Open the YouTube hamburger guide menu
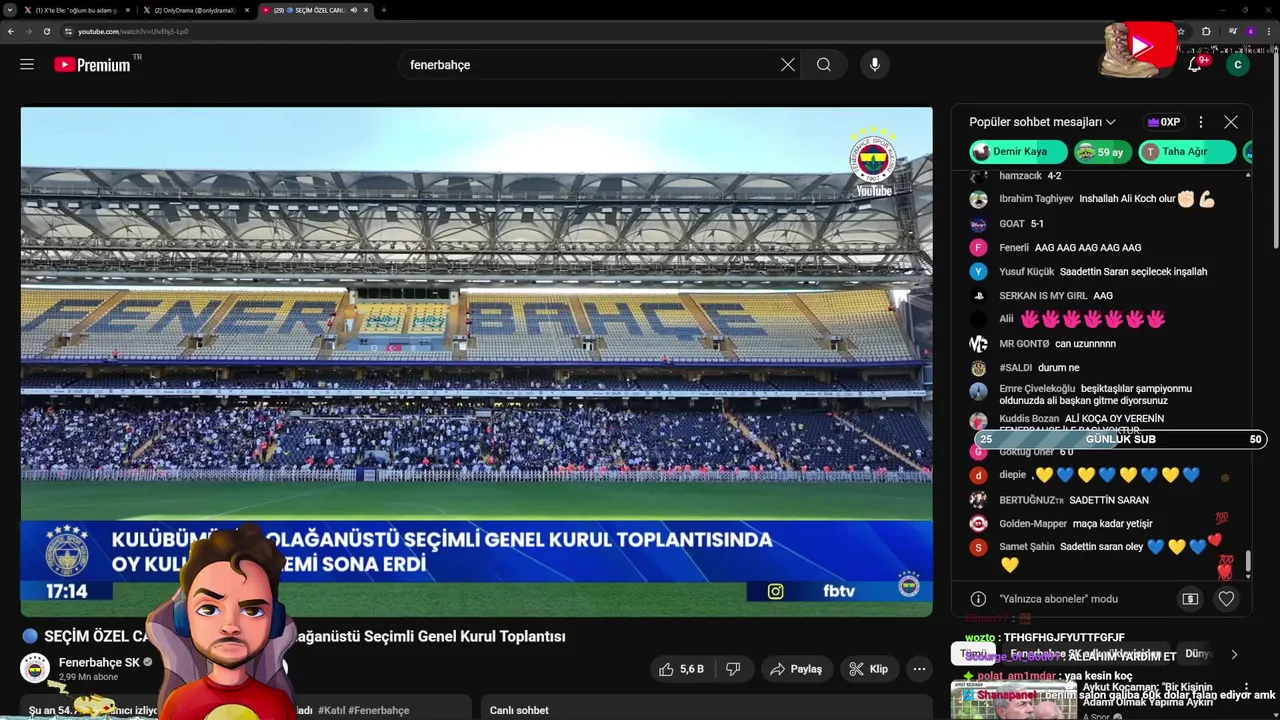 27,64
